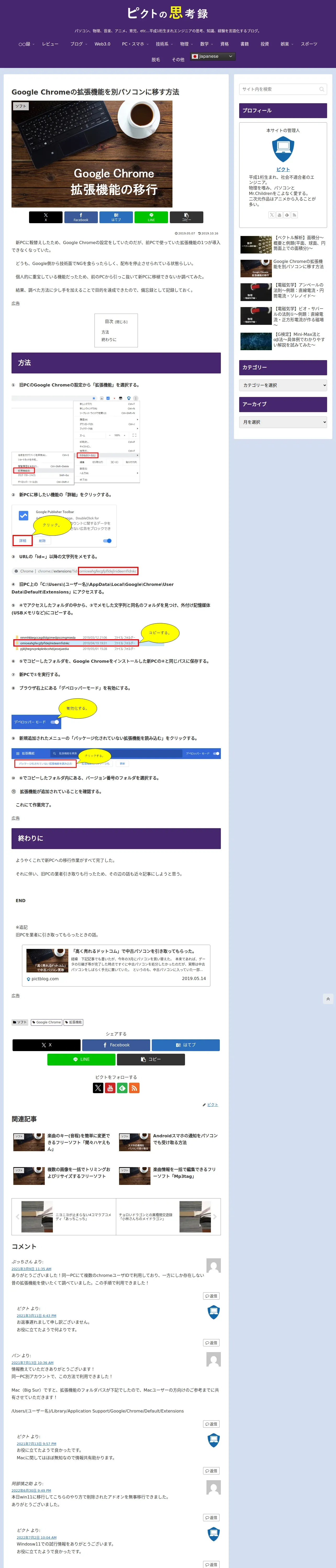This screenshot has height=1568, width=336.
Task: Click the wide はてブ button under シェアする
Action: (185, 1045)
